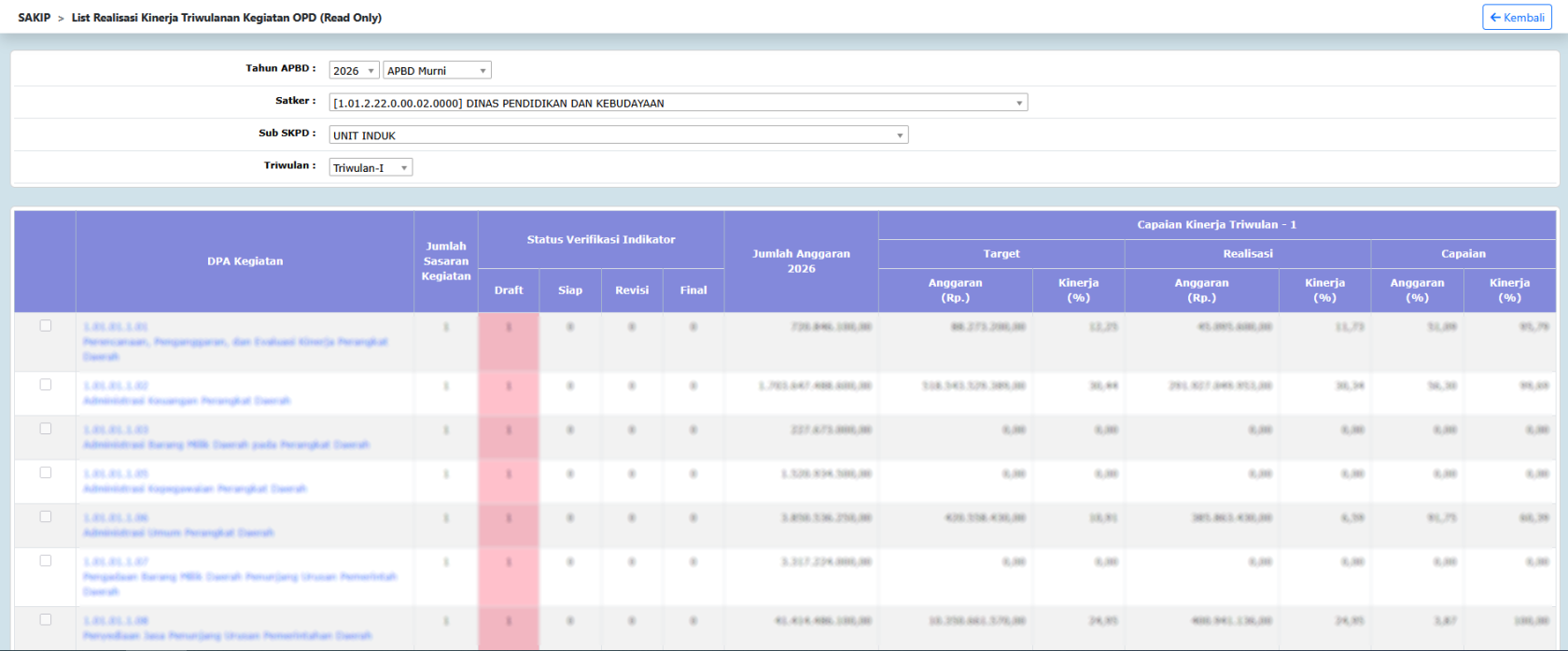
Task: Tick checkbox for Administrasi Barang Milik Daerah row
Action: (46, 429)
